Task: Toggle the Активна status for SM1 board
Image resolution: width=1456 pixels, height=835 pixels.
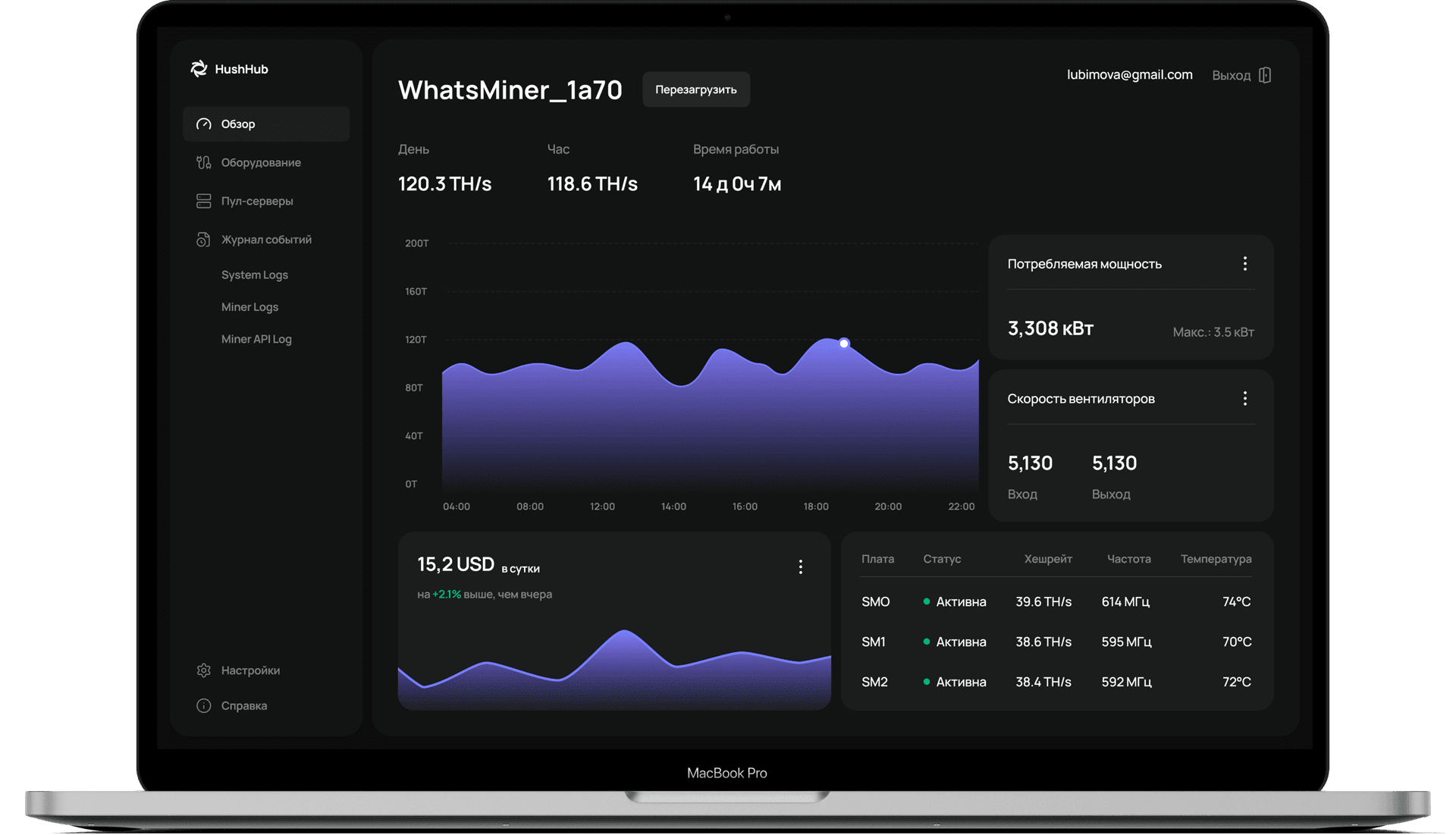Action: 926,642
